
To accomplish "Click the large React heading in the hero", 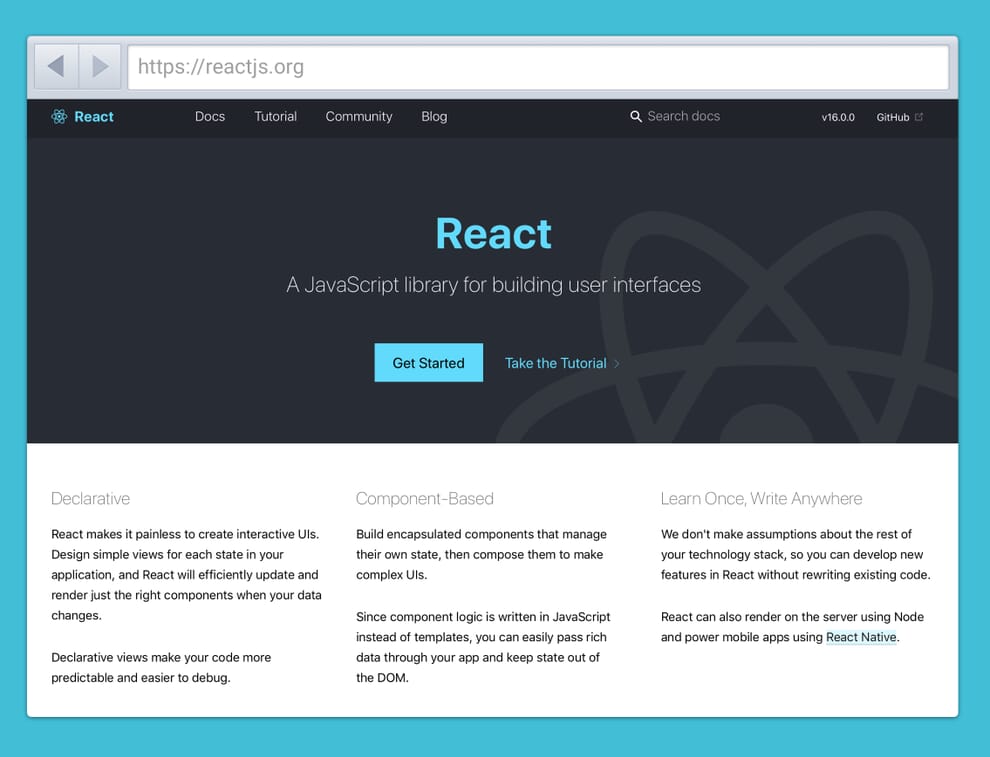I will [493, 233].
